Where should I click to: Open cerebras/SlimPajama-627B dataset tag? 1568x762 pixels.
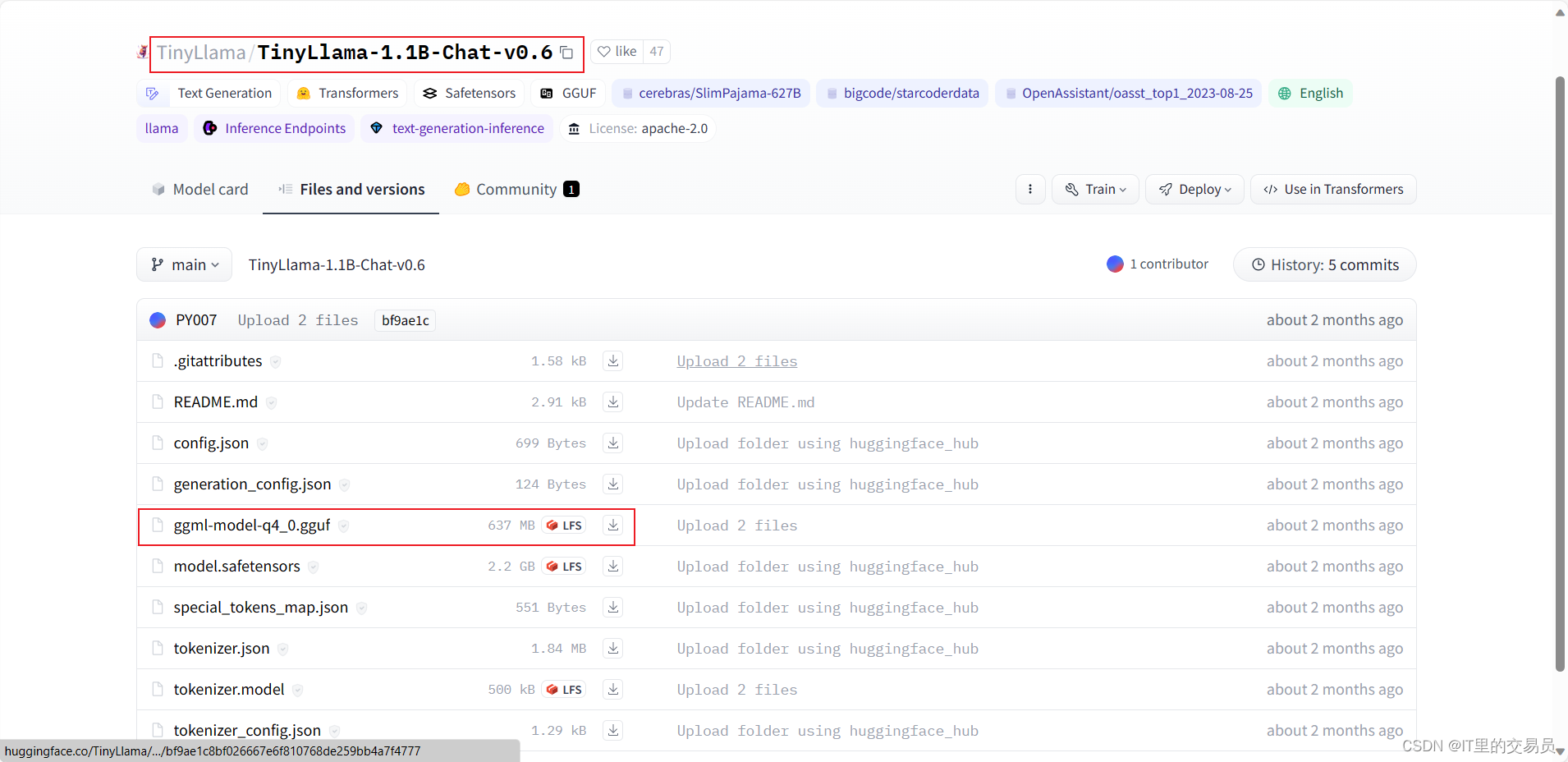click(711, 93)
